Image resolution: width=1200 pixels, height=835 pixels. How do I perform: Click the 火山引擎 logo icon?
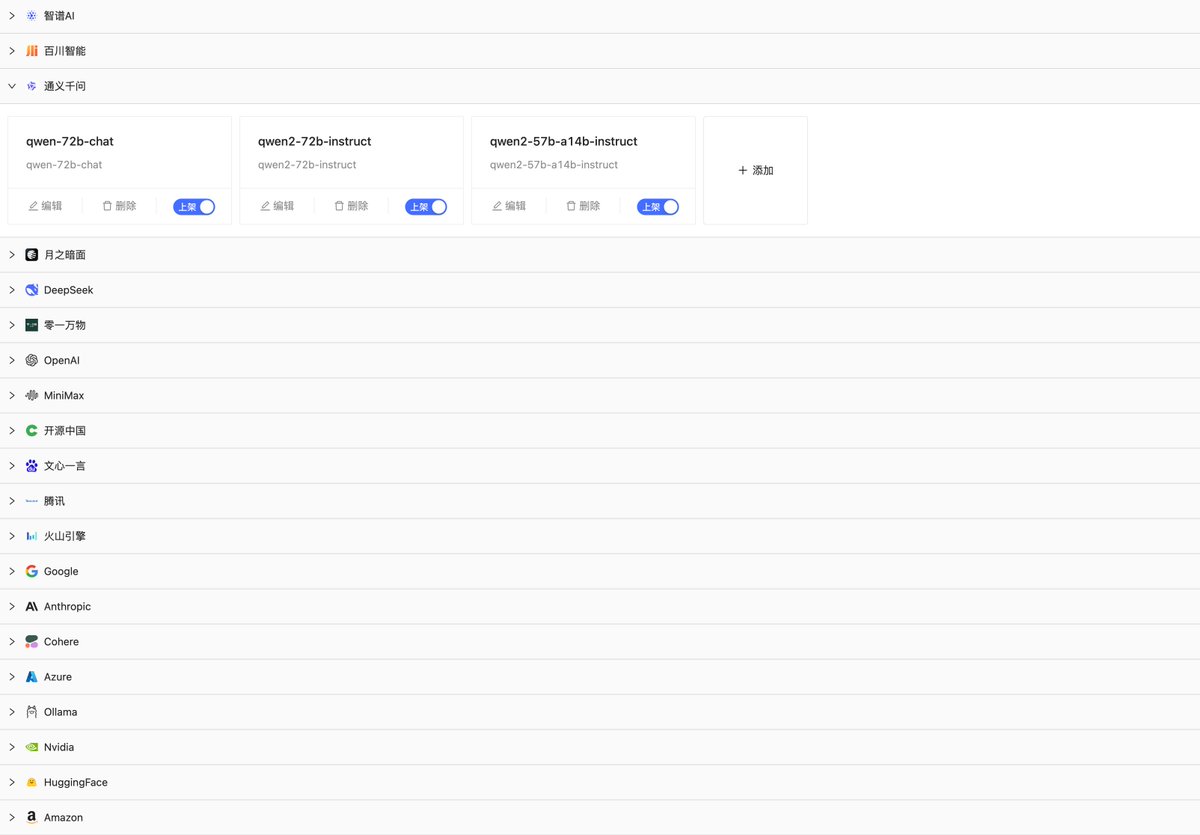(32, 536)
